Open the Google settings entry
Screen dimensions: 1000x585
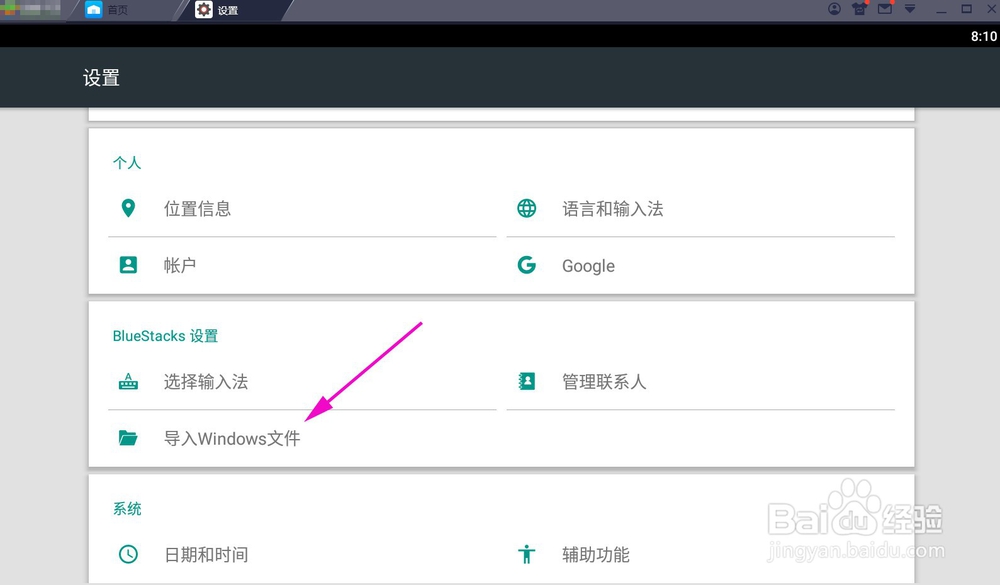587,265
